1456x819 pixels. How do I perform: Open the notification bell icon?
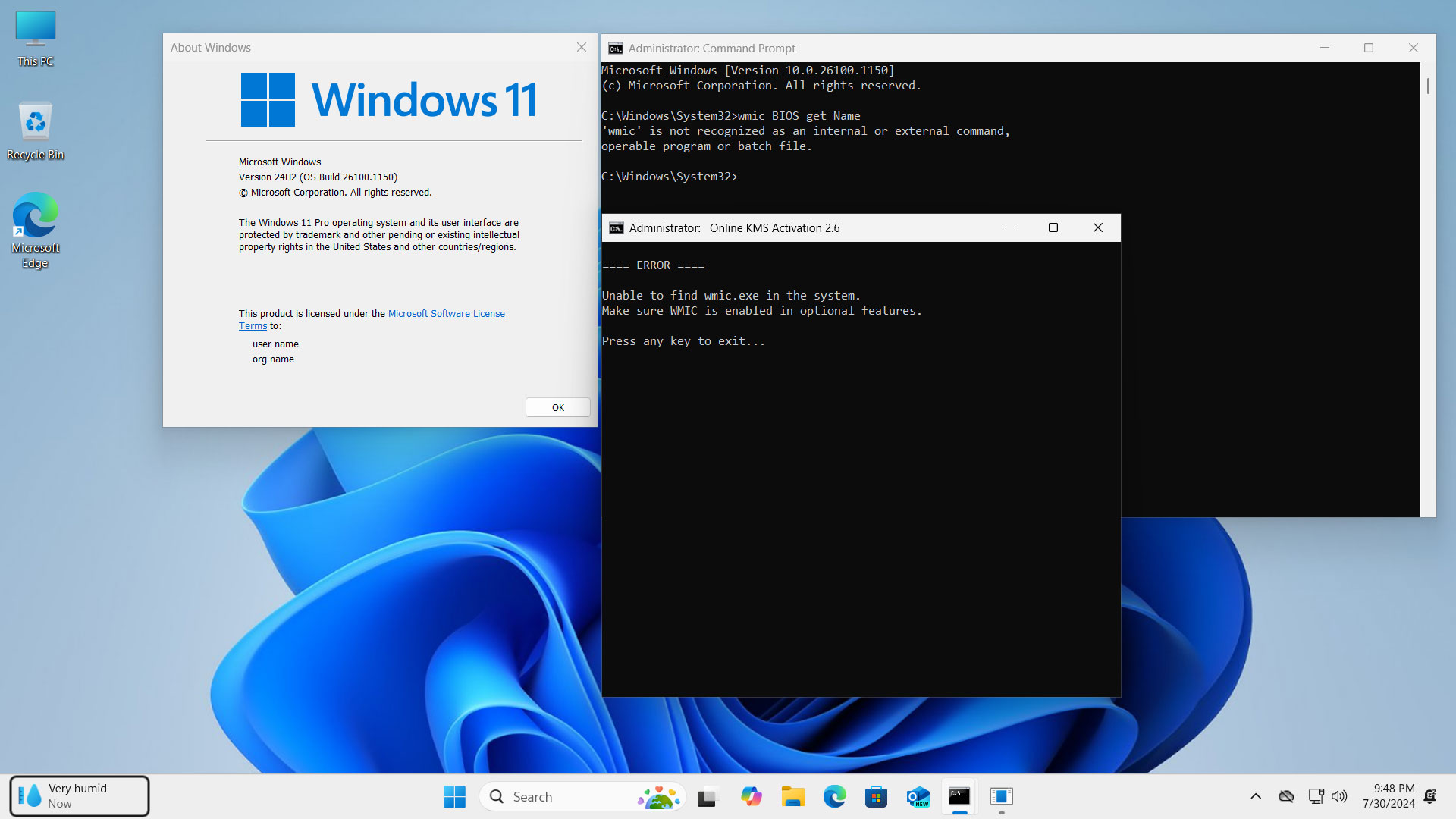[x=1430, y=796]
